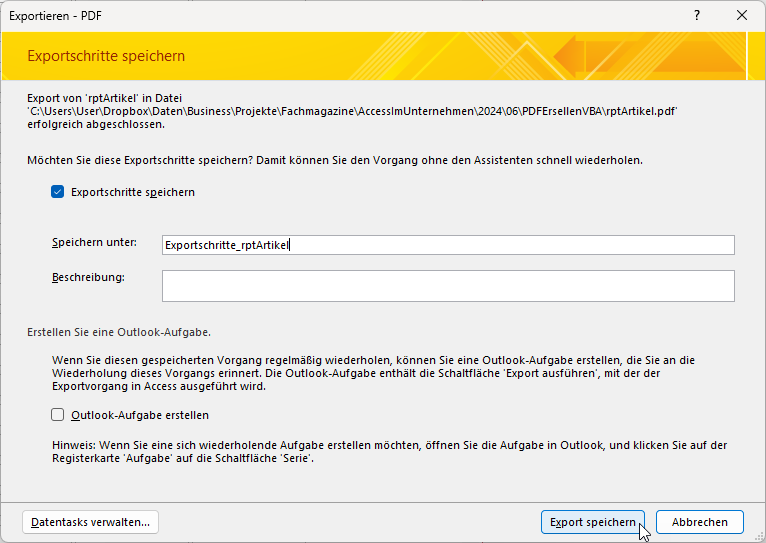The height and width of the screenshot is (543, 766).
Task: Close the Exportieren - PDF dialog
Action: [741, 16]
